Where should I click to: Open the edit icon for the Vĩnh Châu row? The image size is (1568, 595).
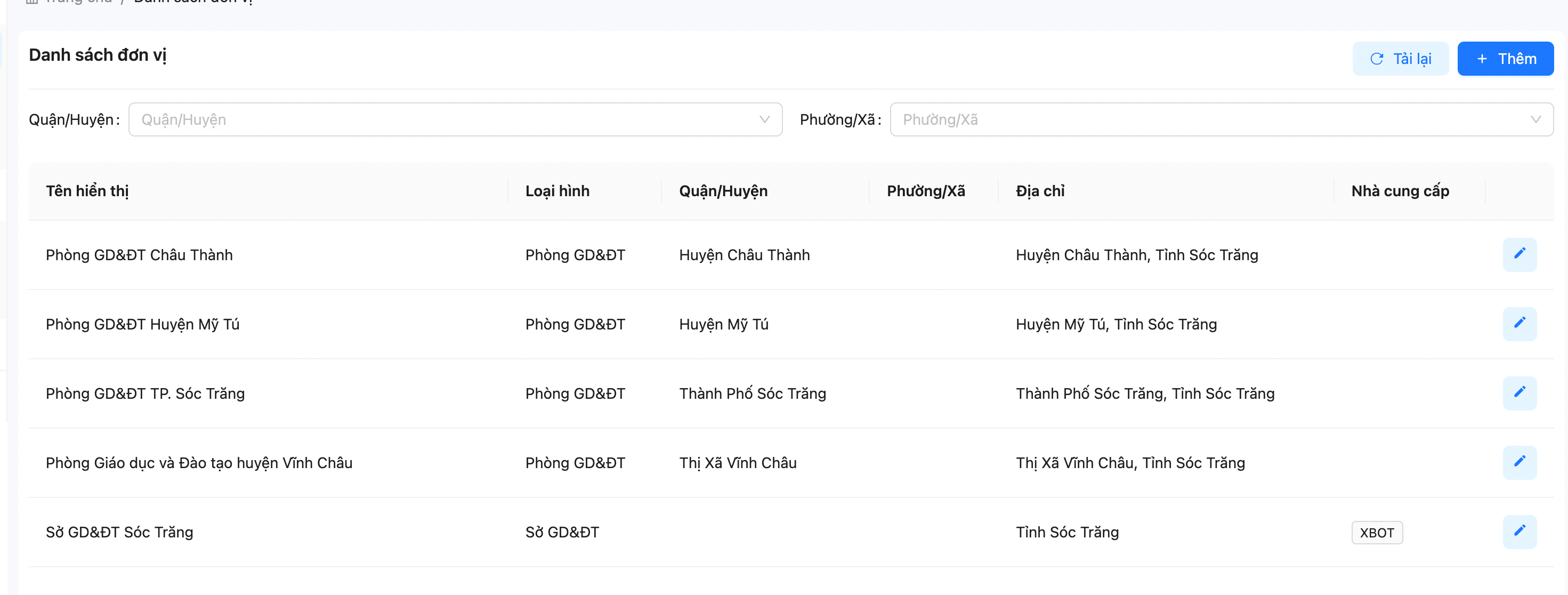coord(1519,463)
